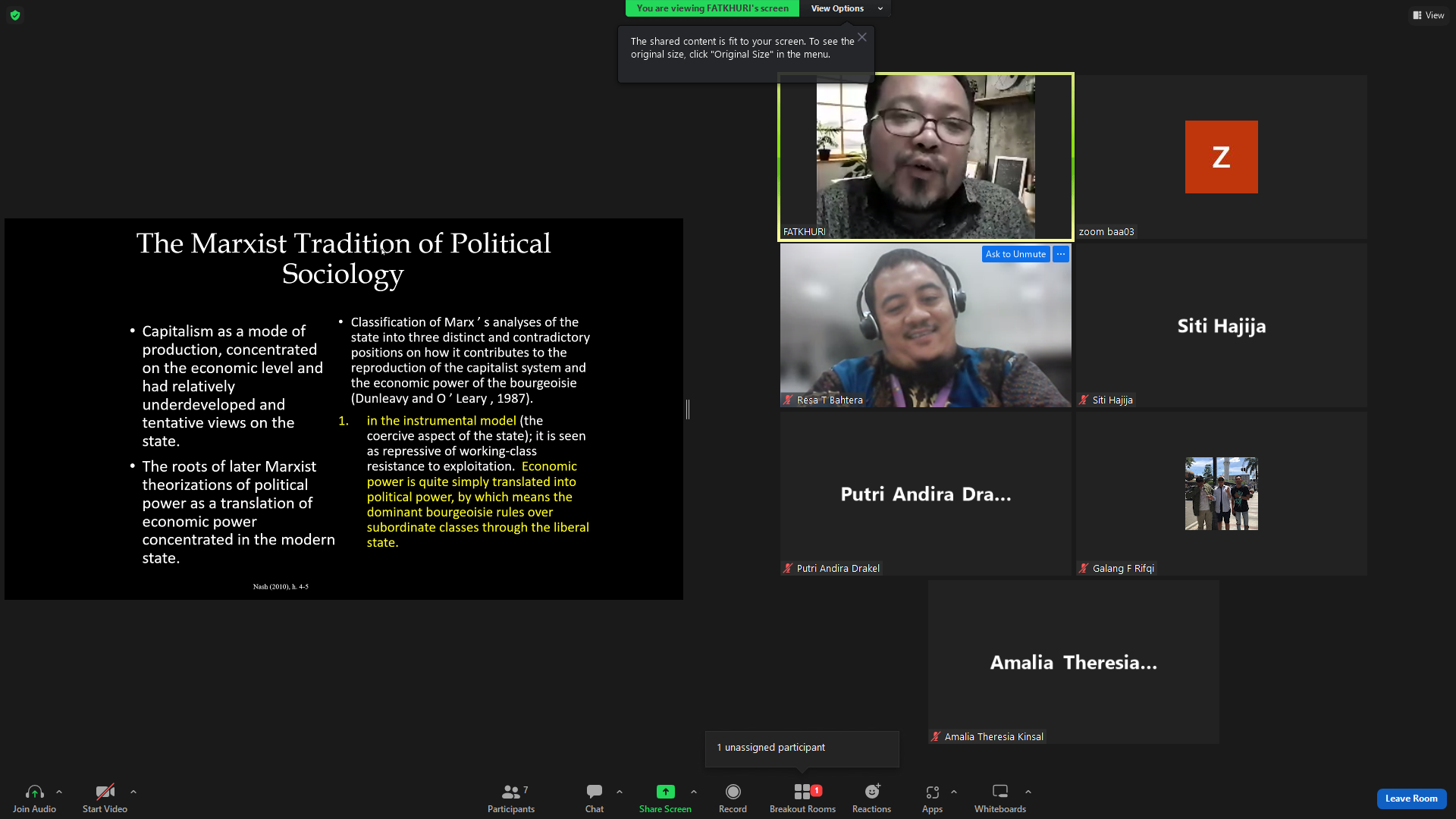The height and width of the screenshot is (819, 1456).
Task: Click the muted mic icon beside Galang F Rifqi
Action: pos(1084,568)
